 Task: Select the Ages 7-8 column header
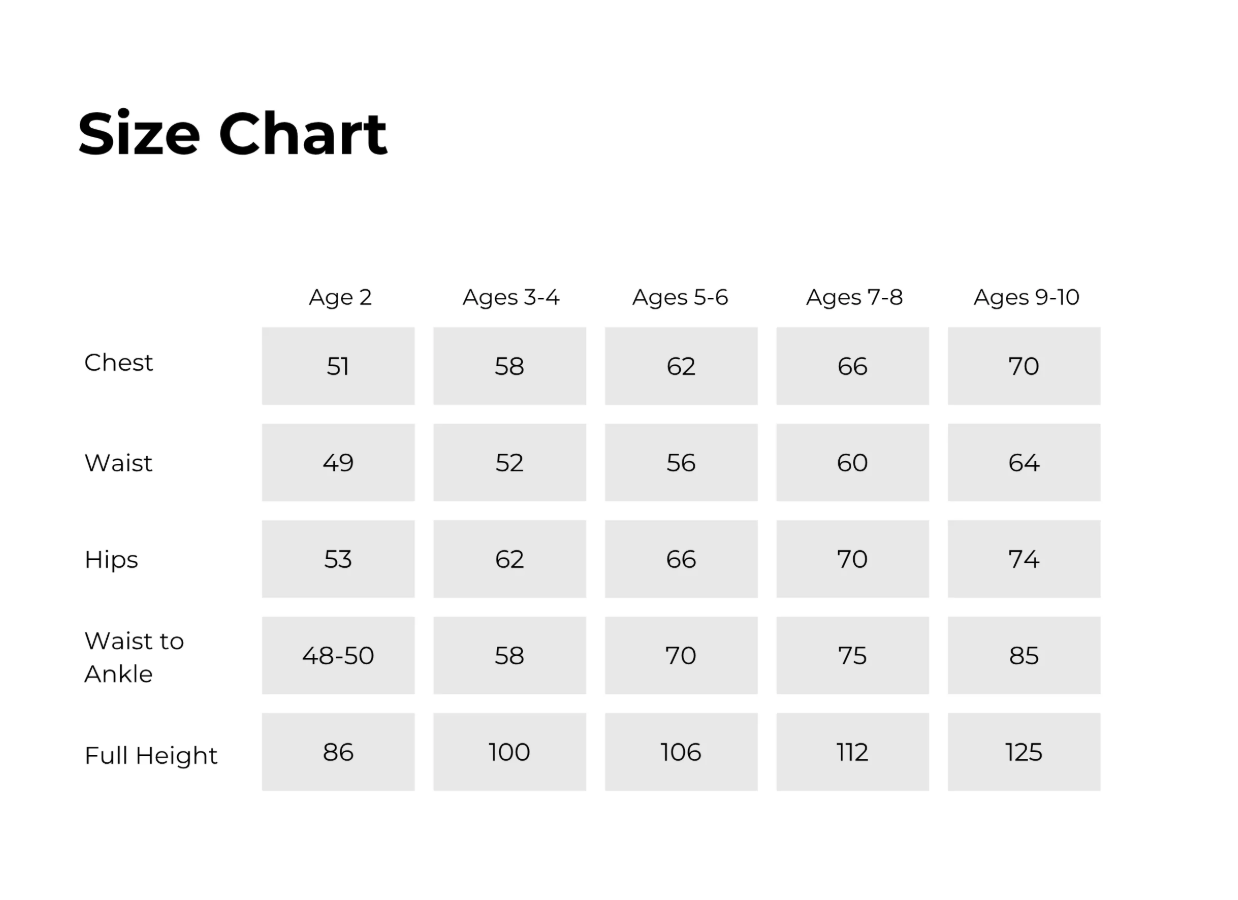click(x=854, y=298)
